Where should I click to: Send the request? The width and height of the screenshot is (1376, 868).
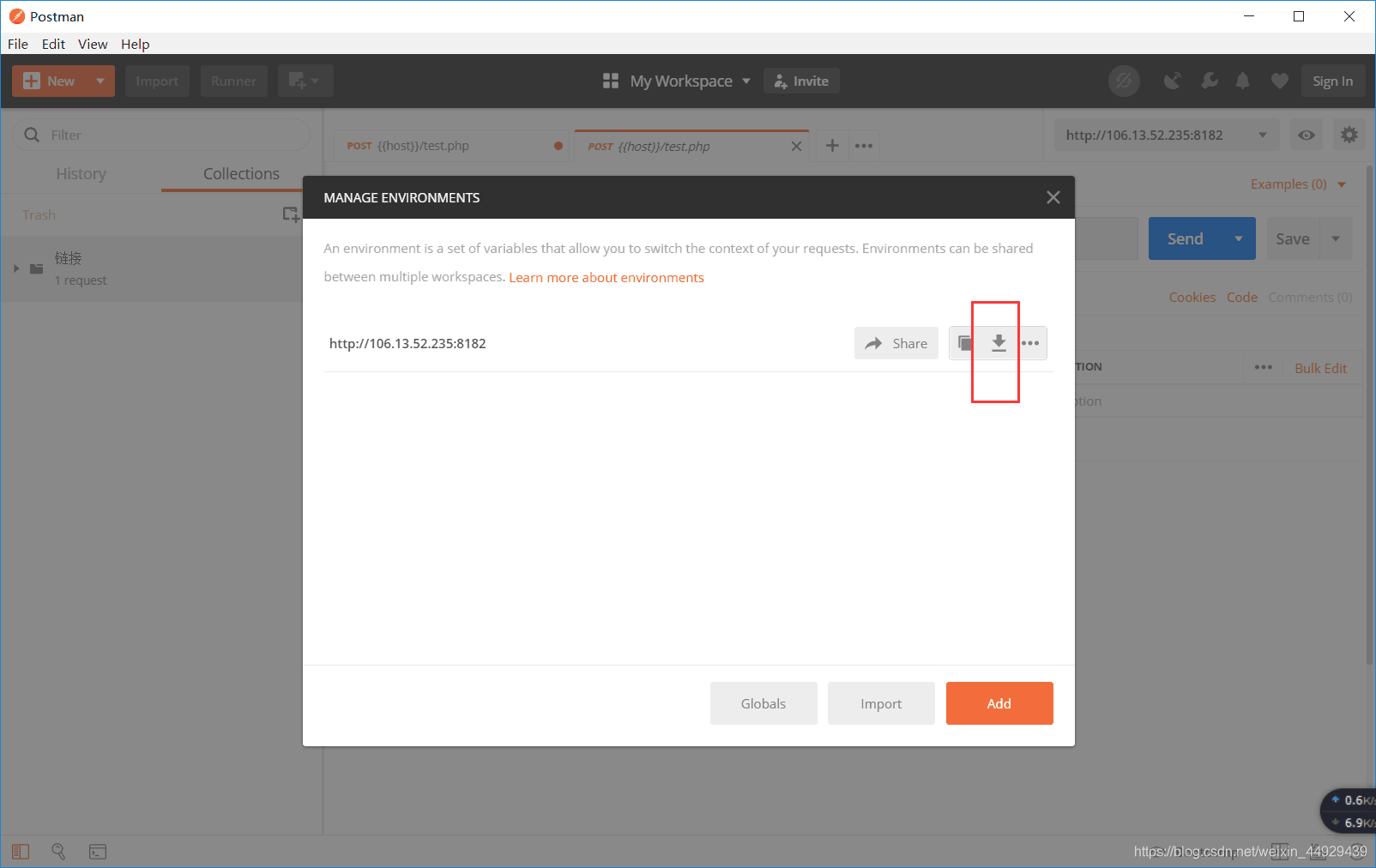1186,238
